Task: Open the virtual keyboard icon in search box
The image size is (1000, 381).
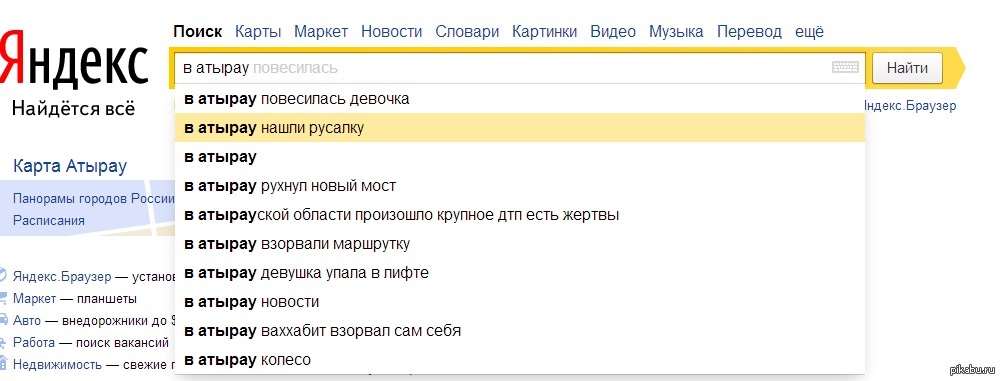Action: point(845,67)
